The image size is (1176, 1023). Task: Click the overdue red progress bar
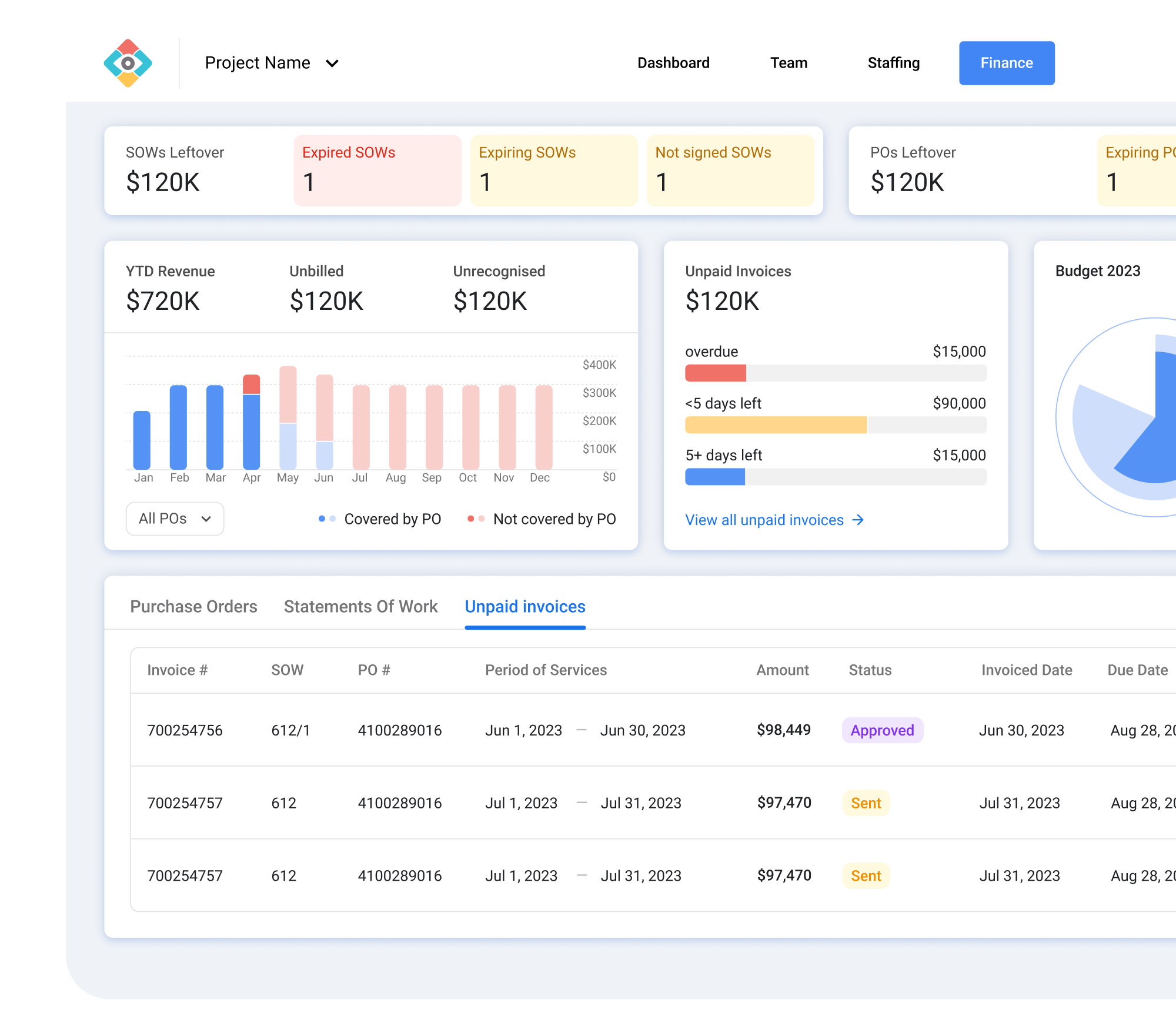click(x=715, y=373)
